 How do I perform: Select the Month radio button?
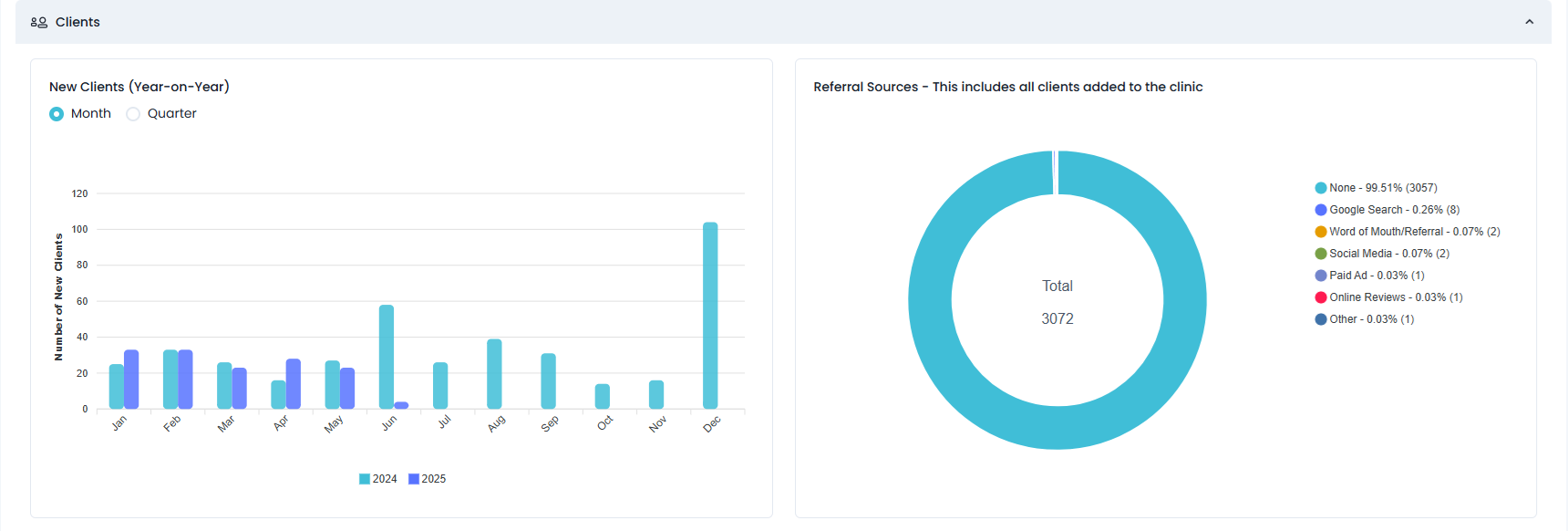coord(57,114)
